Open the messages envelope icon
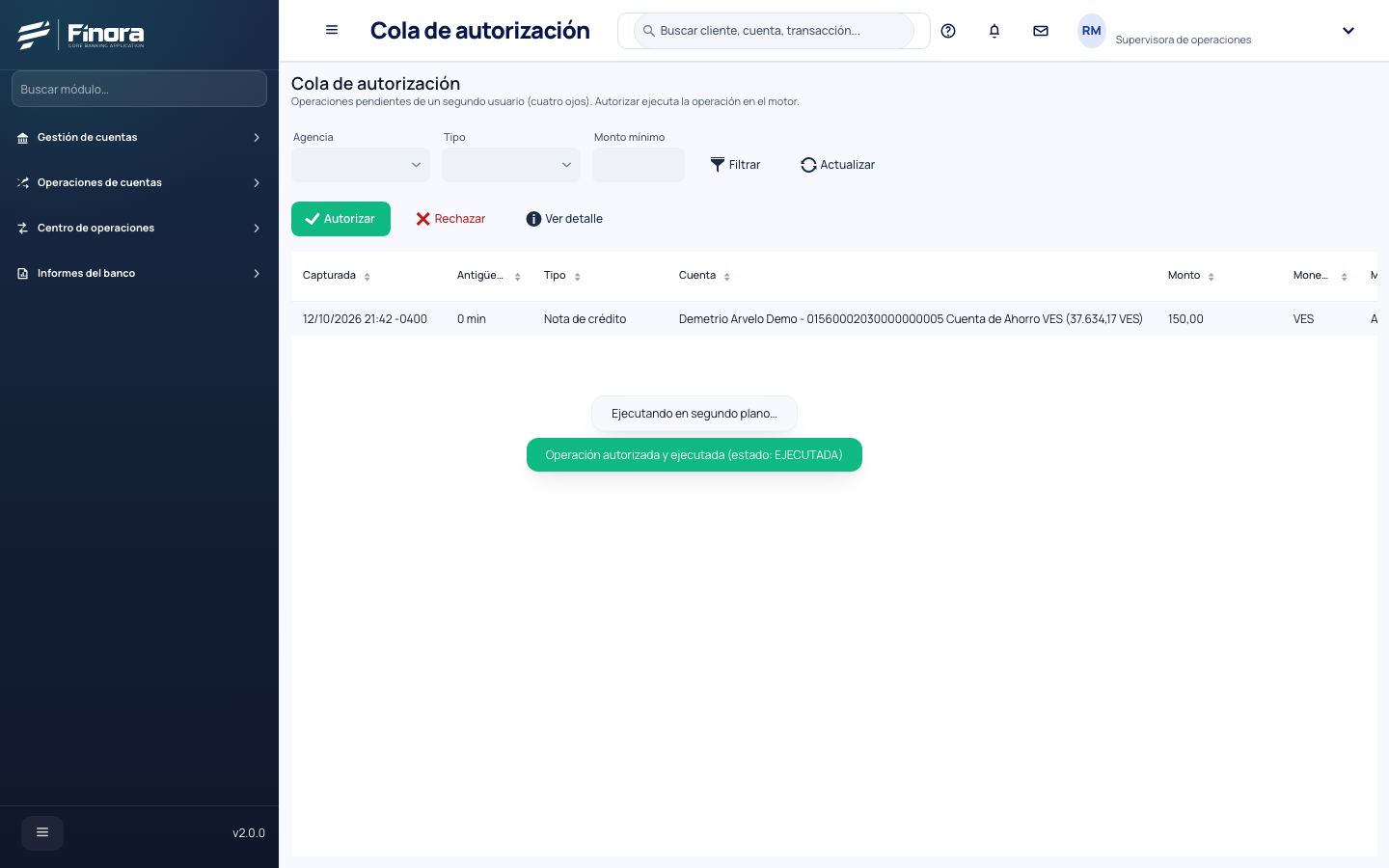Image resolution: width=1389 pixels, height=868 pixels. [x=1041, y=31]
